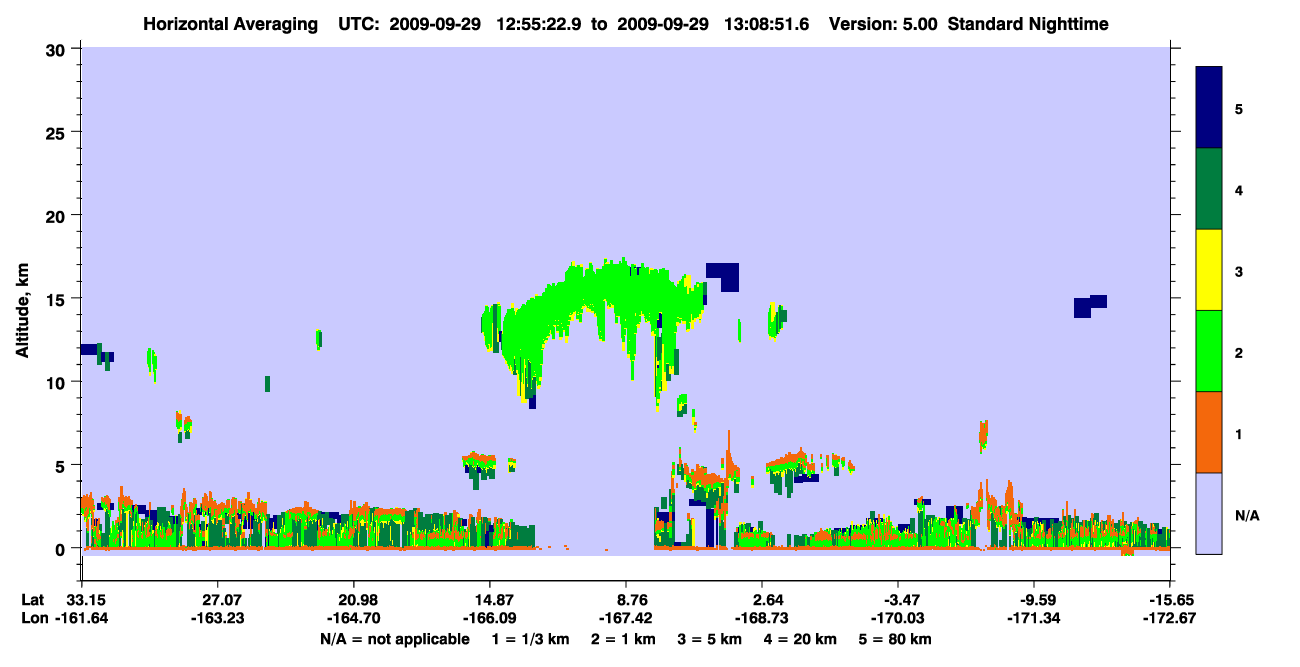Click the altitude tick label 20
1300x667 pixels.
(x=58, y=215)
